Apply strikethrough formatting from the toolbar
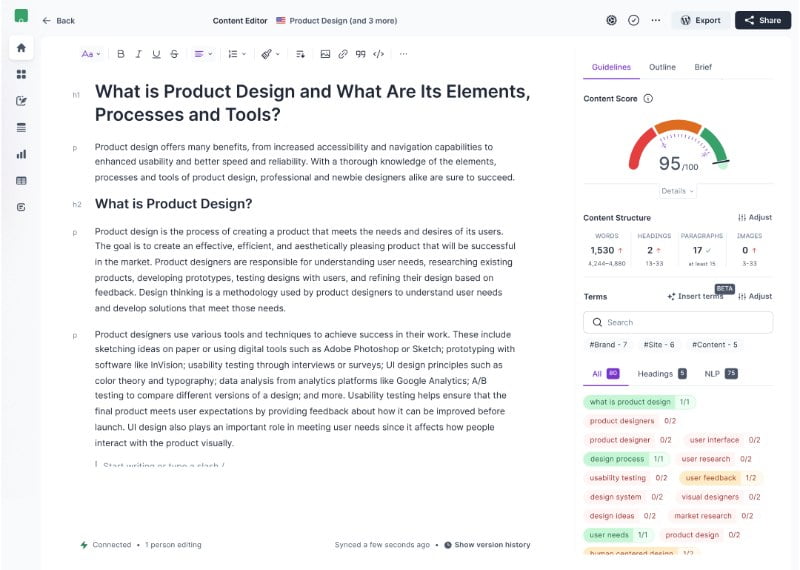The height and width of the screenshot is (570, 800). coord(174,54)
